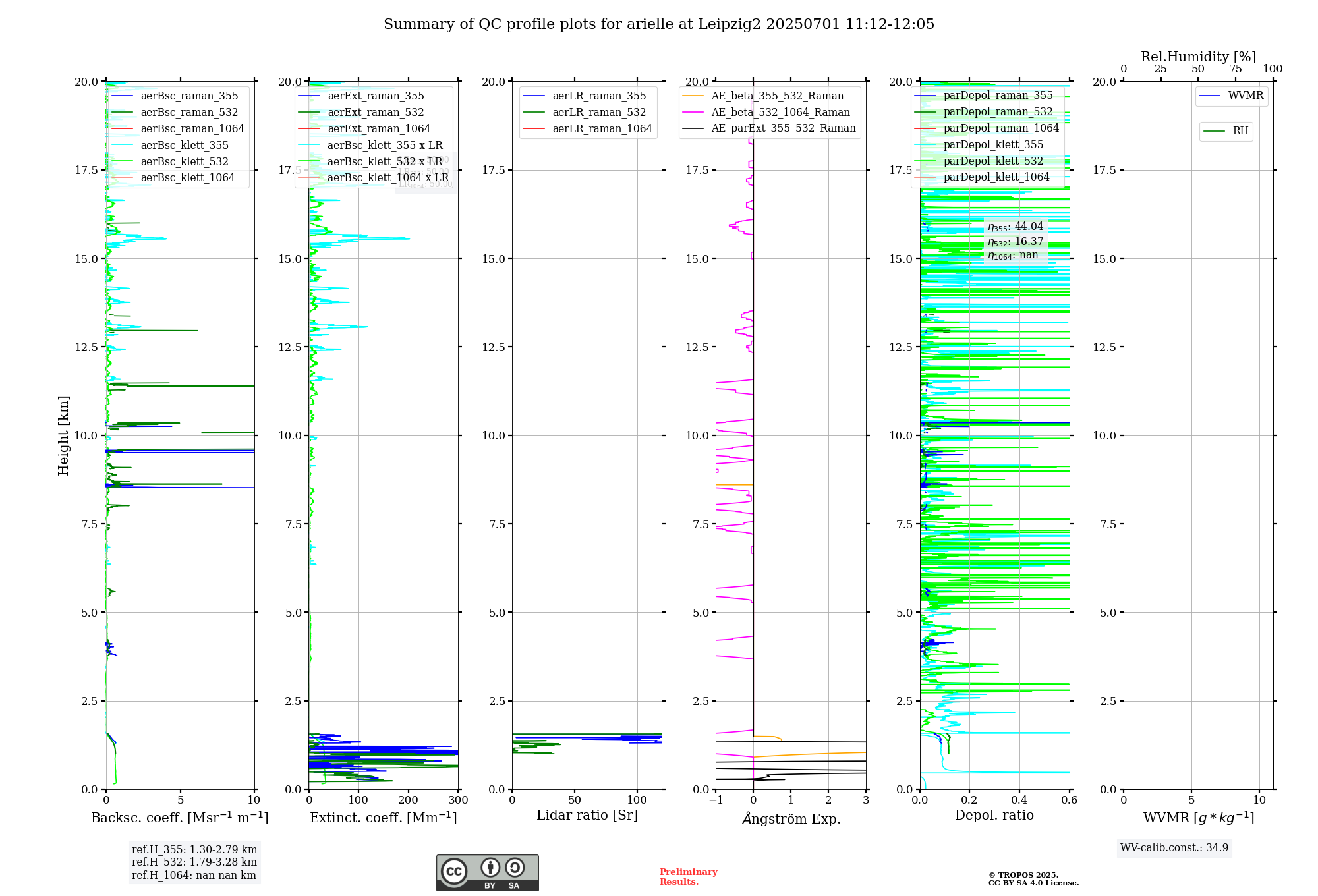1318x896 pixels.
Task: Select aerLR_raman_1064 in lidar ratio legend
Action: (588, 129)
